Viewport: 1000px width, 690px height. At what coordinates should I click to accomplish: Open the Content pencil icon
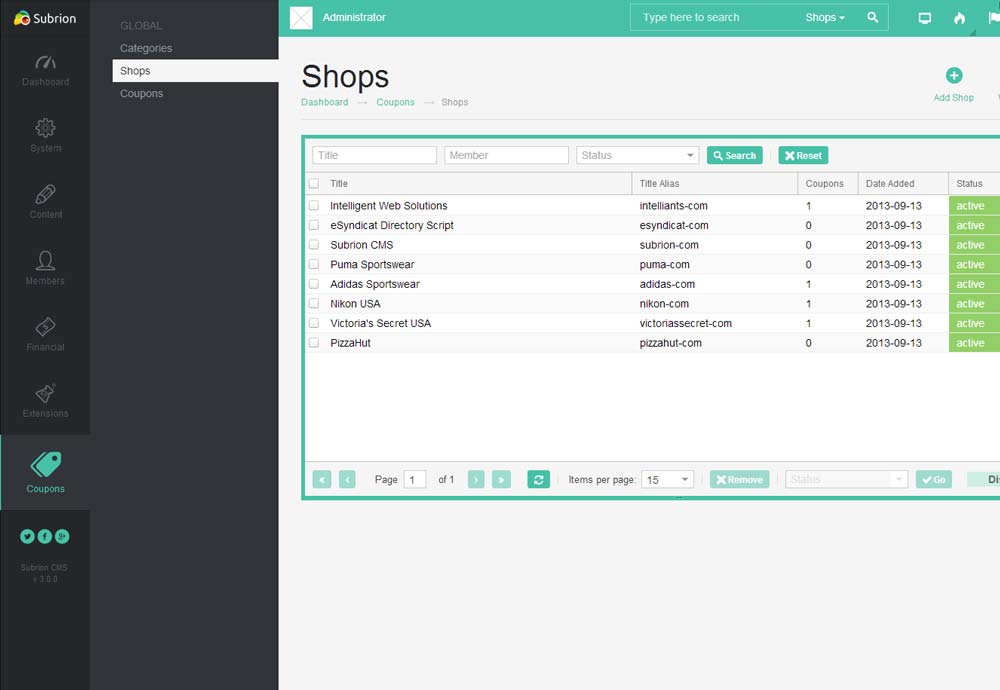45,194
